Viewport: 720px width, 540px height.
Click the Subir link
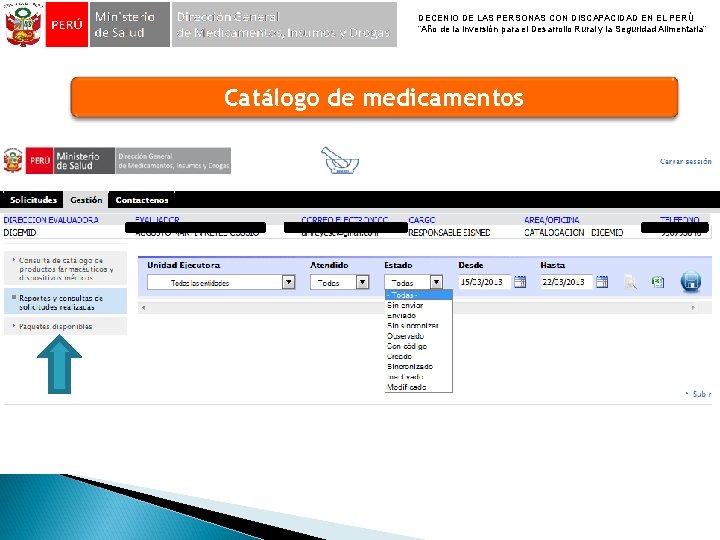coord(701,394)
